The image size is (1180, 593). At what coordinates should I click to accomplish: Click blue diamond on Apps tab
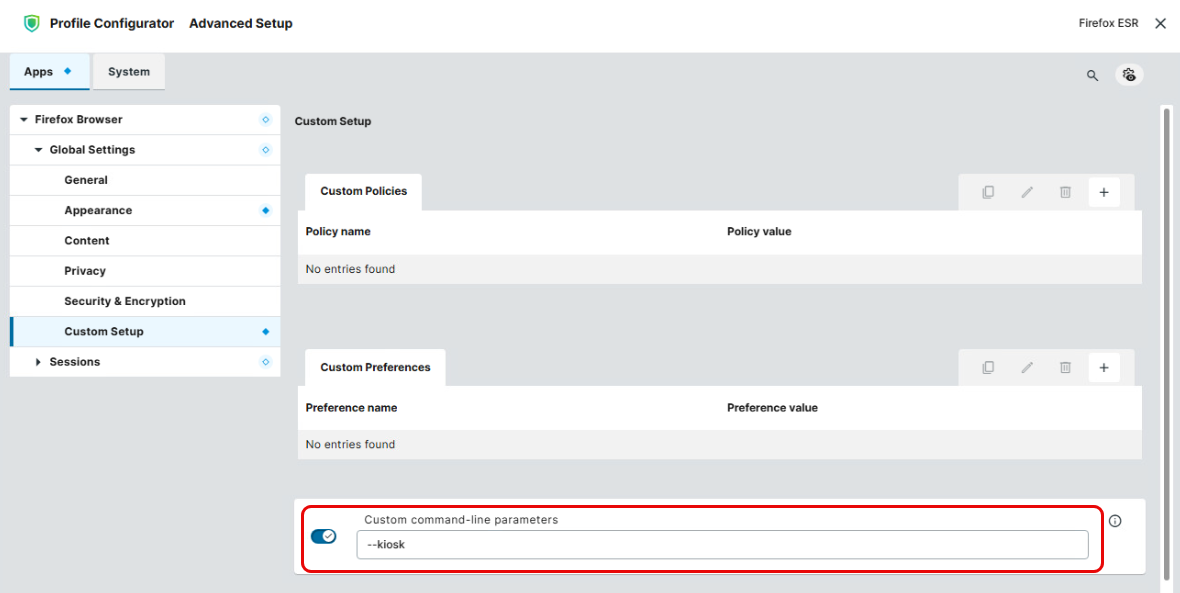(x=67, y=71)
